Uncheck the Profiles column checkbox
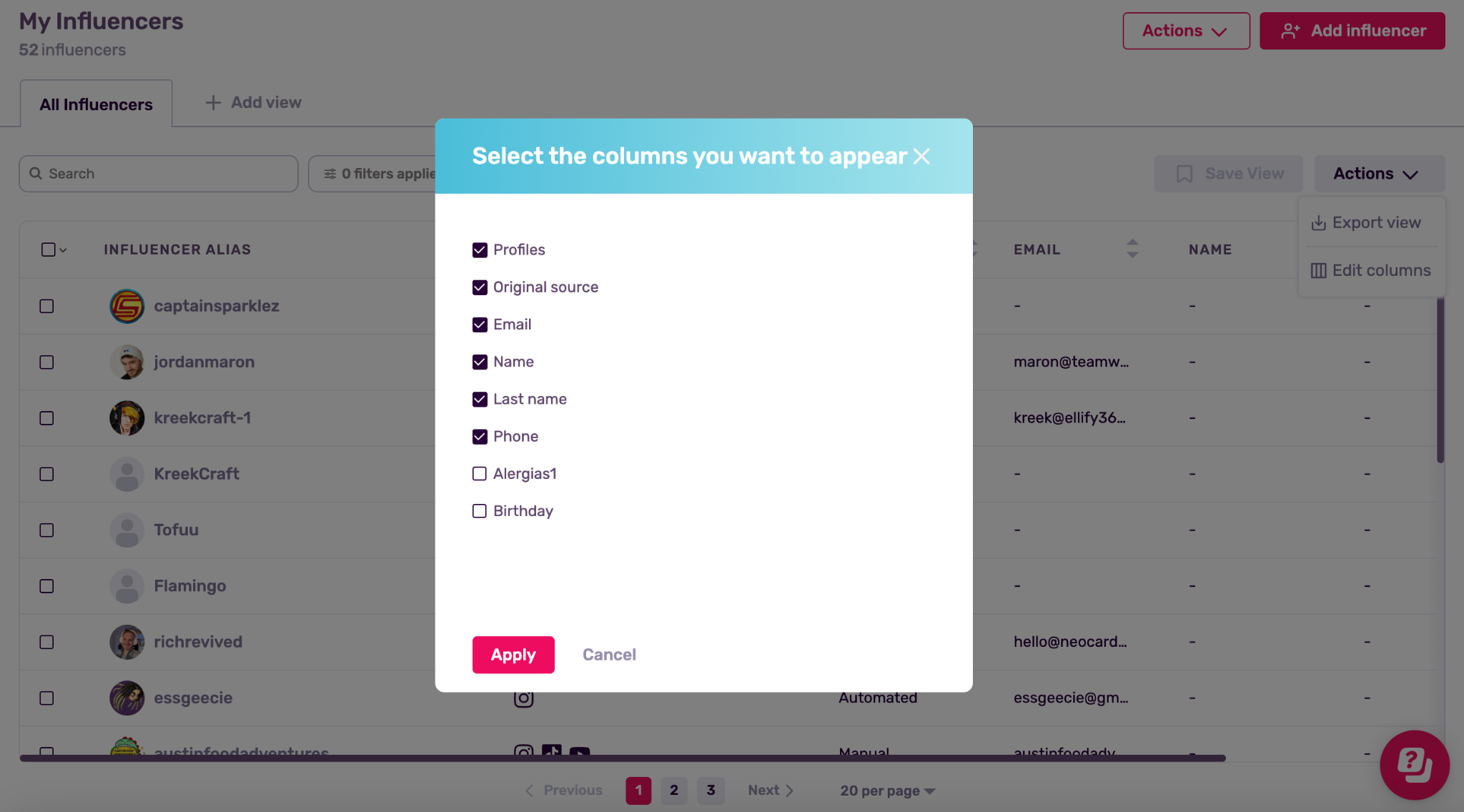Screen dimensions: 1464x812 pyautogui.click(x=480, y=250)
